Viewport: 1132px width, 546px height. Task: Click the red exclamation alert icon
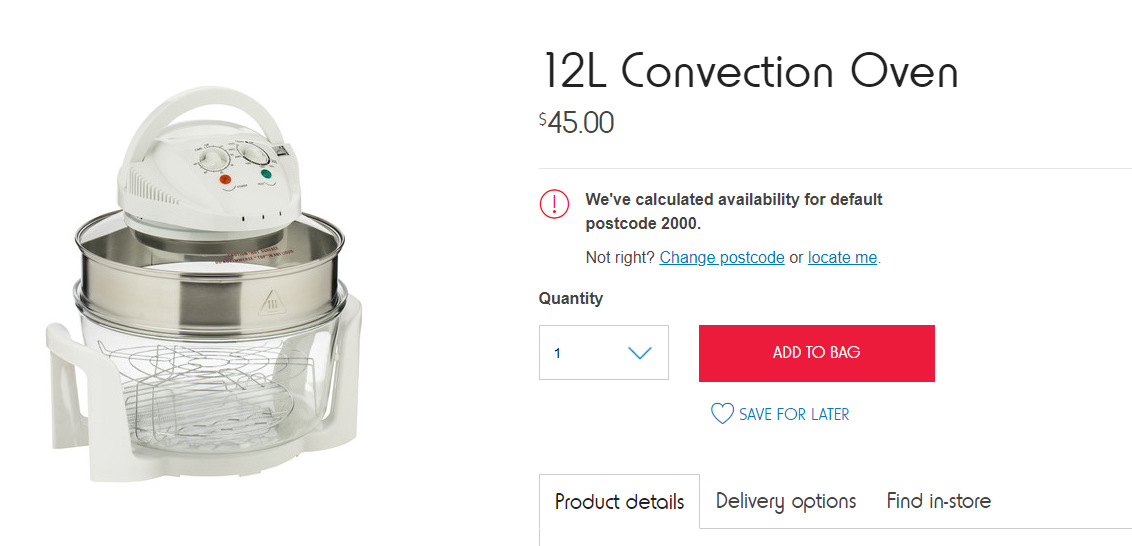(x=554, y=204)
